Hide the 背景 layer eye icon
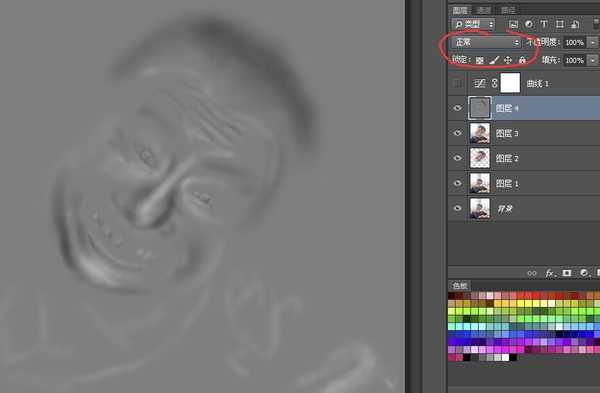600x393 pixels. [457, 208]
